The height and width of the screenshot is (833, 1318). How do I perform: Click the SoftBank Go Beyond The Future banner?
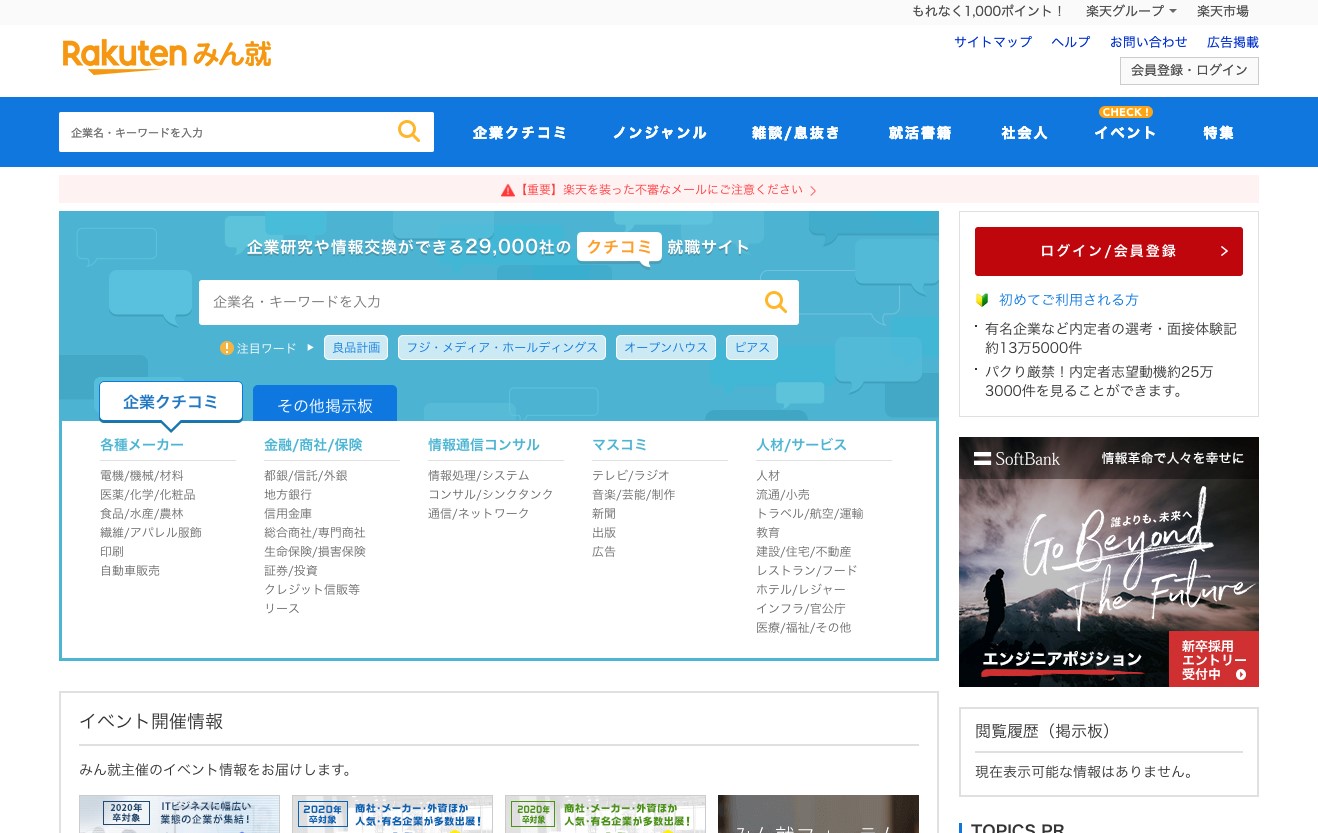point(1109,562)
